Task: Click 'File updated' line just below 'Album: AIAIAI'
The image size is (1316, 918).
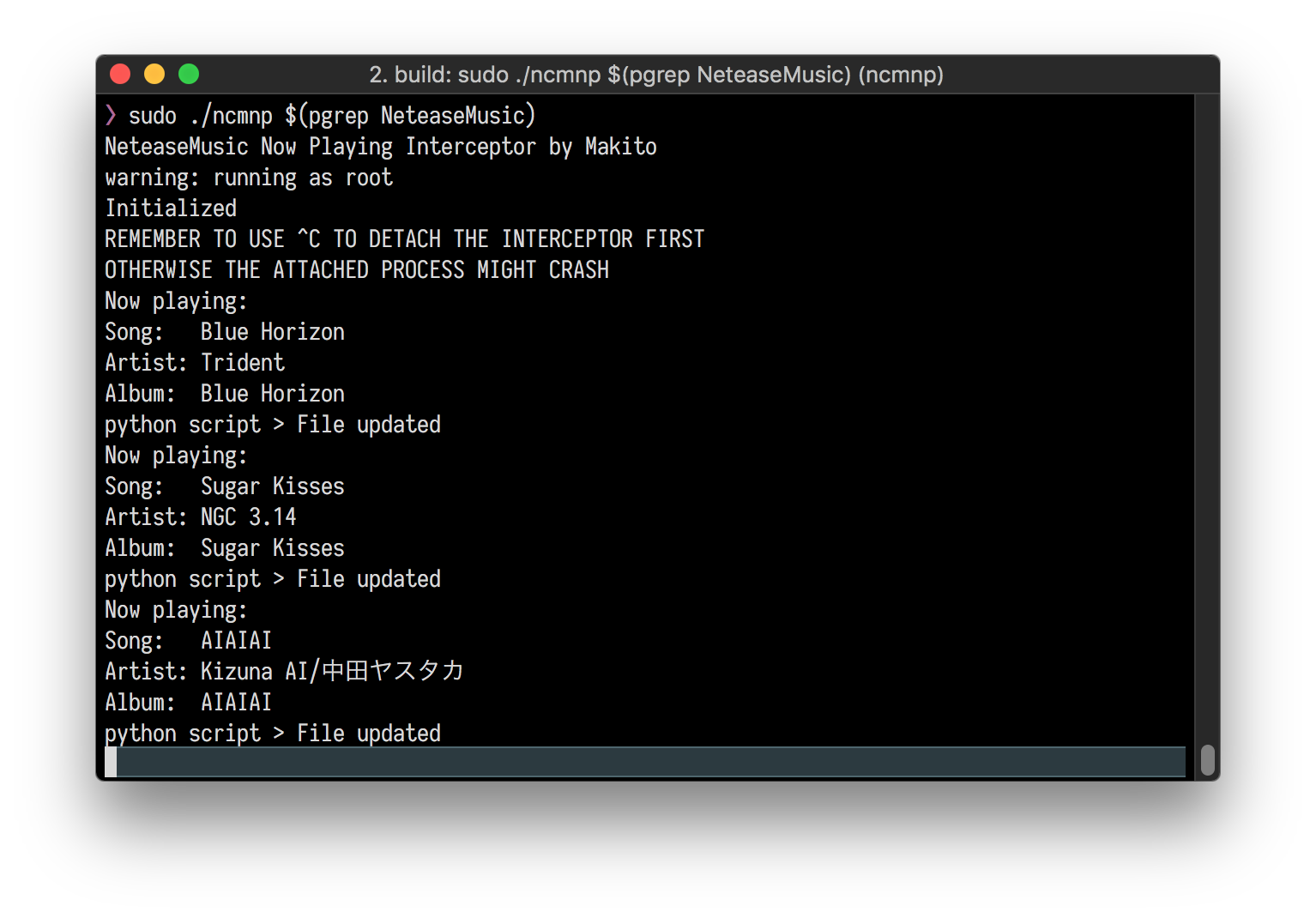Action: pos(273,734)
